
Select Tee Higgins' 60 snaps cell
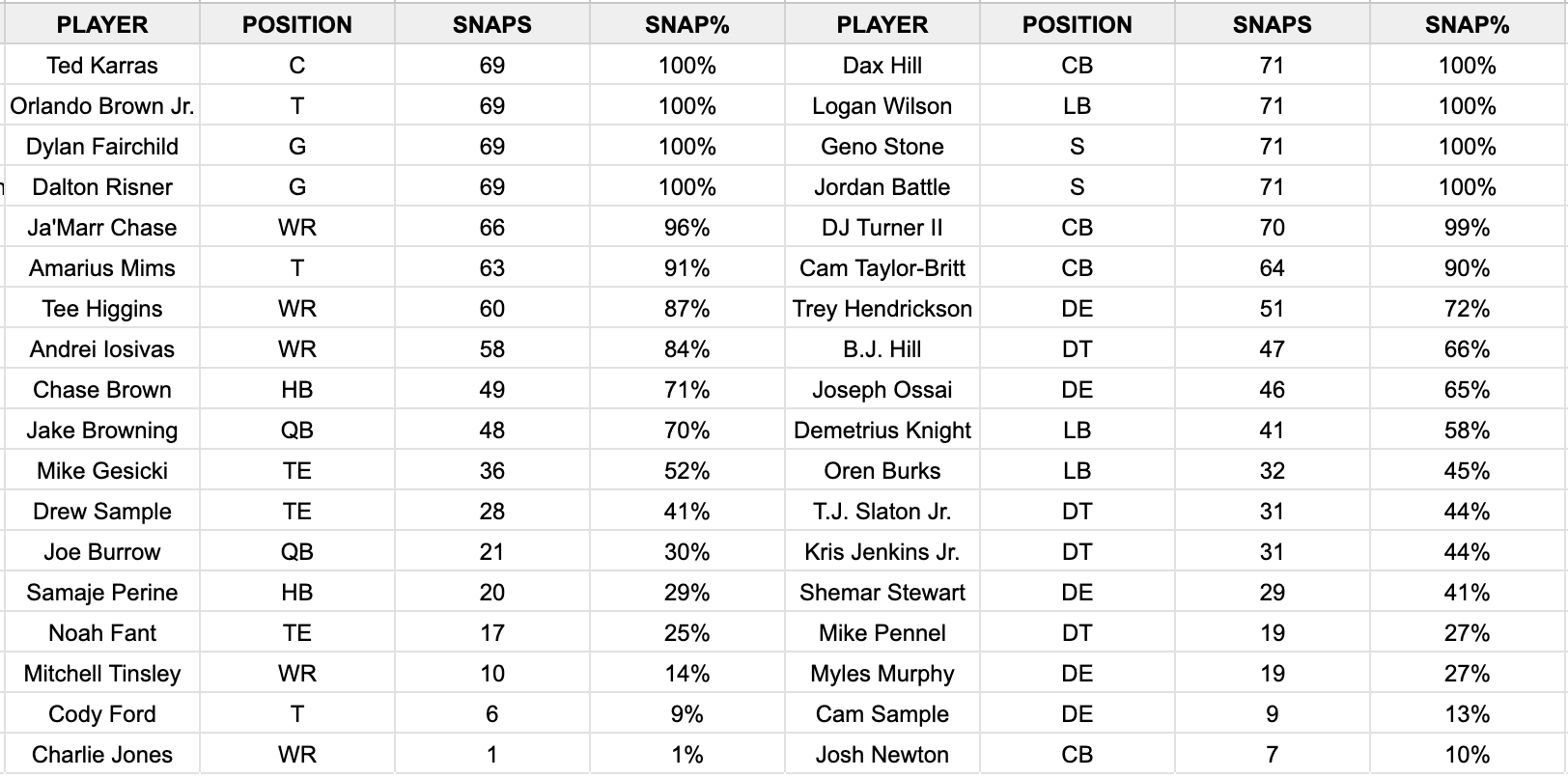tap(491, 309)
